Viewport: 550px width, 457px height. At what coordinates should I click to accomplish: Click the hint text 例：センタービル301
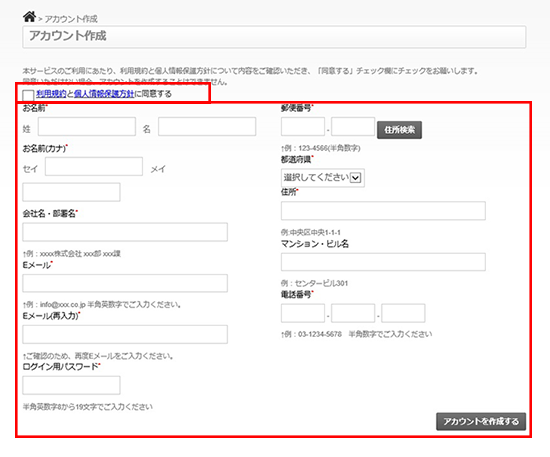[315, 283]
